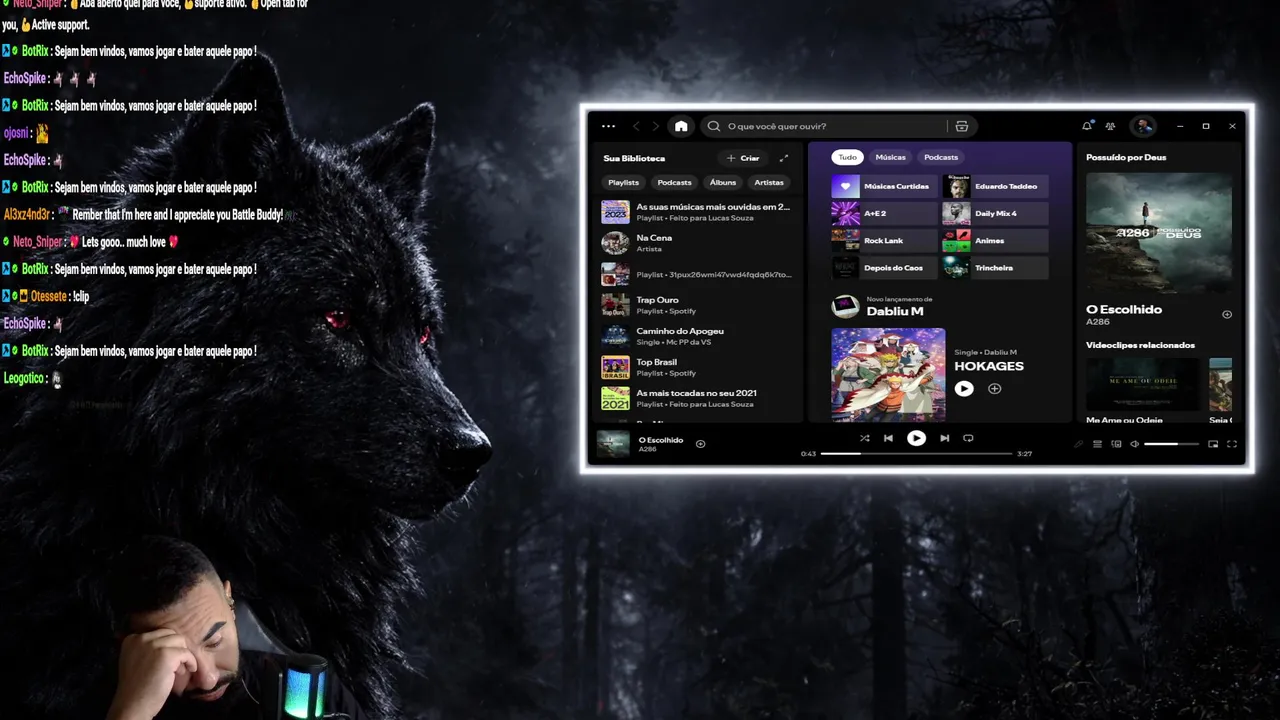Open Possuído por Deus panel title
The image size is (1280, 720).
coord(1126,157)
